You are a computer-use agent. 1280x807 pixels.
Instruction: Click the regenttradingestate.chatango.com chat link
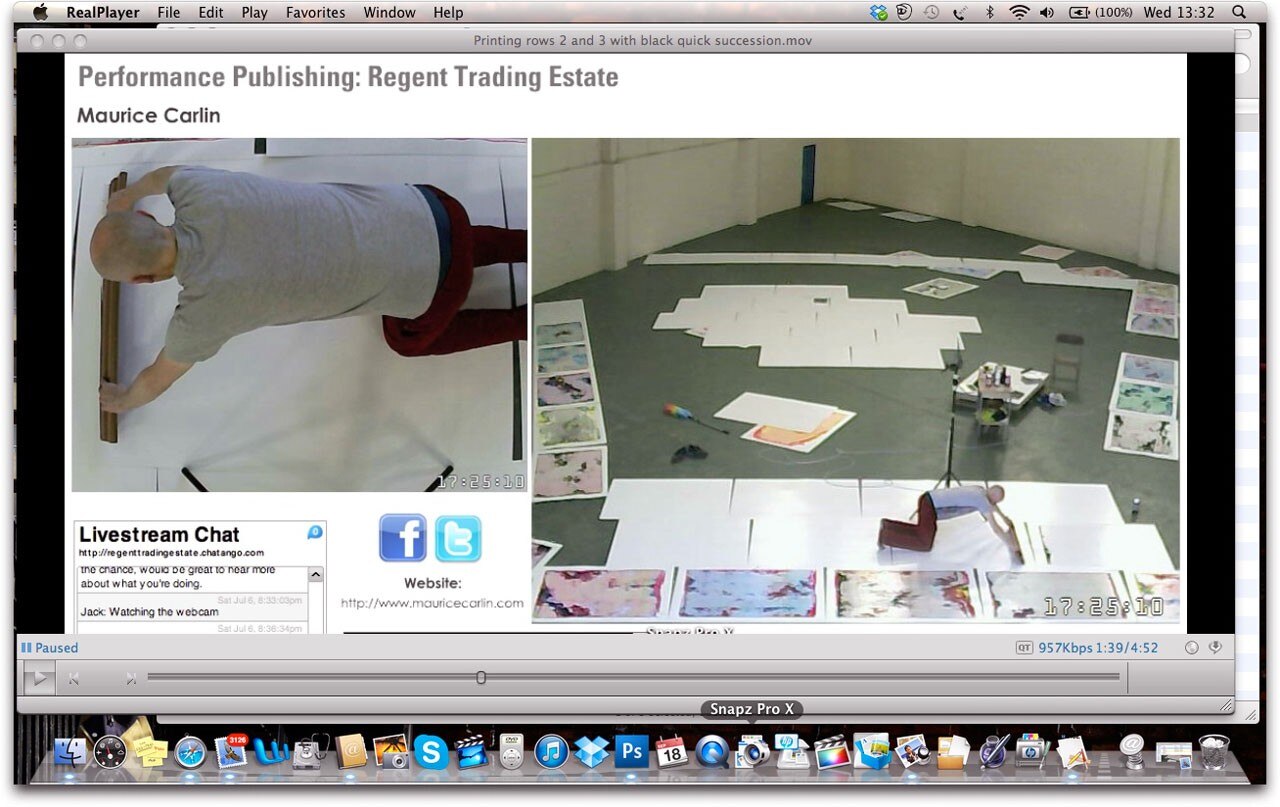click(x=171, y=552)
